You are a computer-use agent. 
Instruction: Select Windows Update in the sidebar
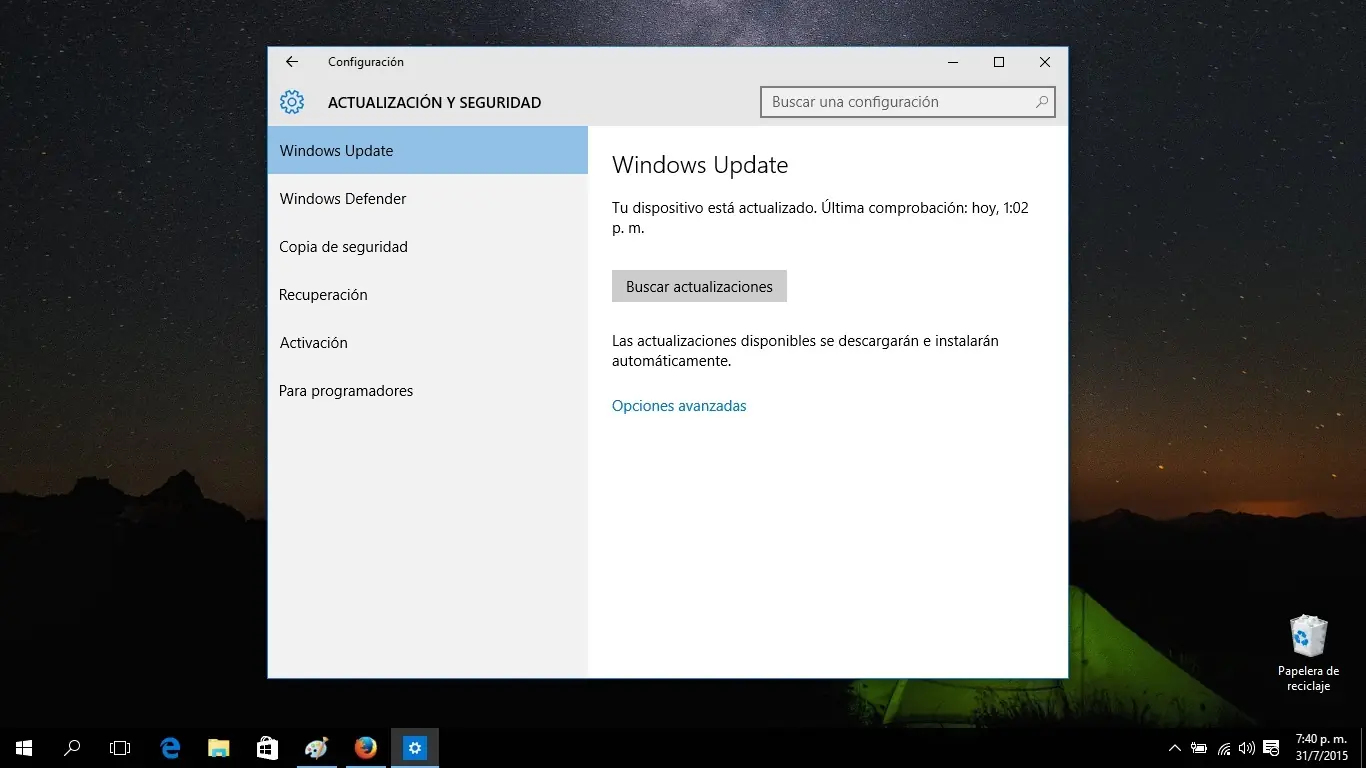tap(428, 151)
